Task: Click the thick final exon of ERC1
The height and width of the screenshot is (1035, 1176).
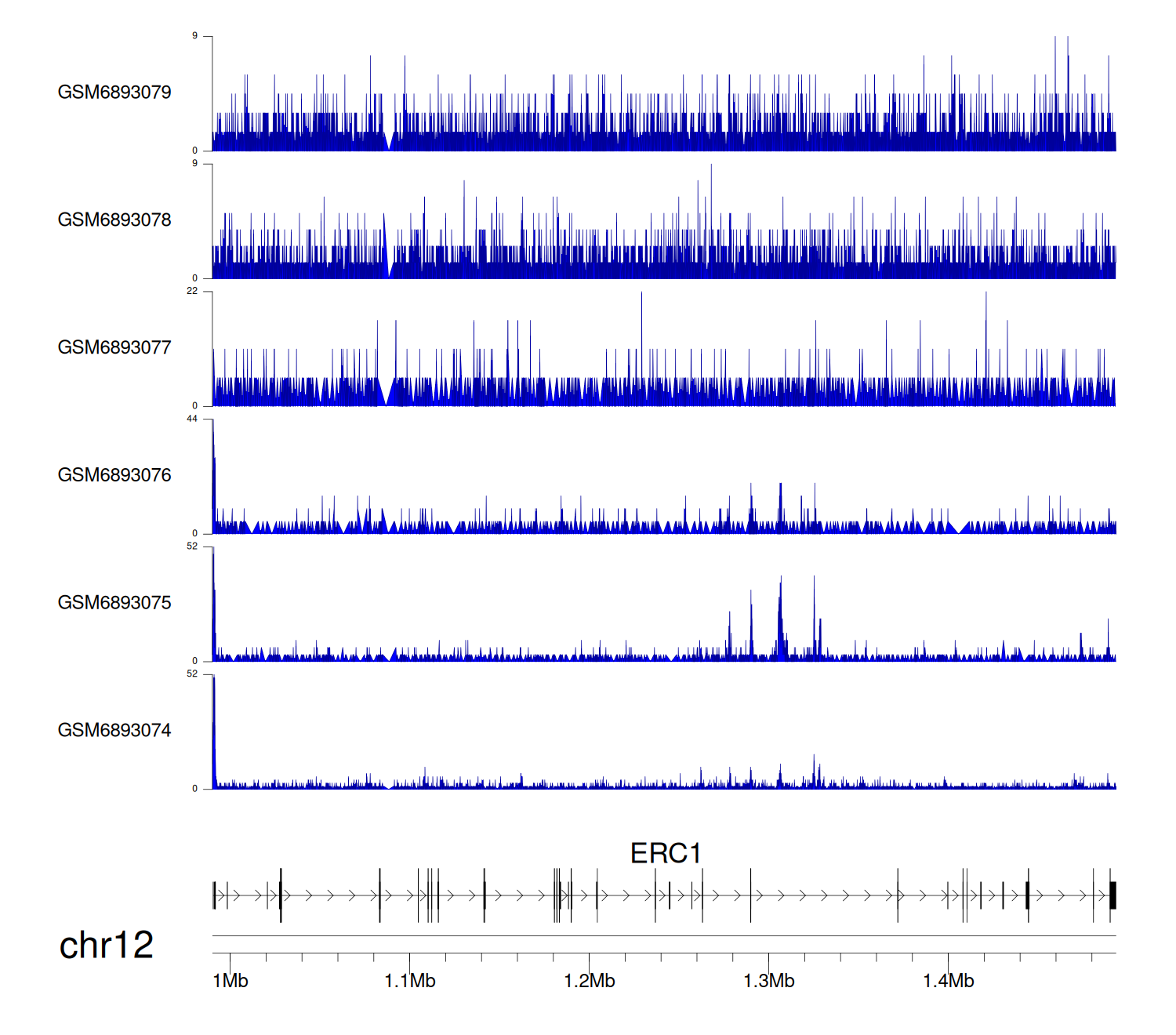Action: [x=1112, y=895]
